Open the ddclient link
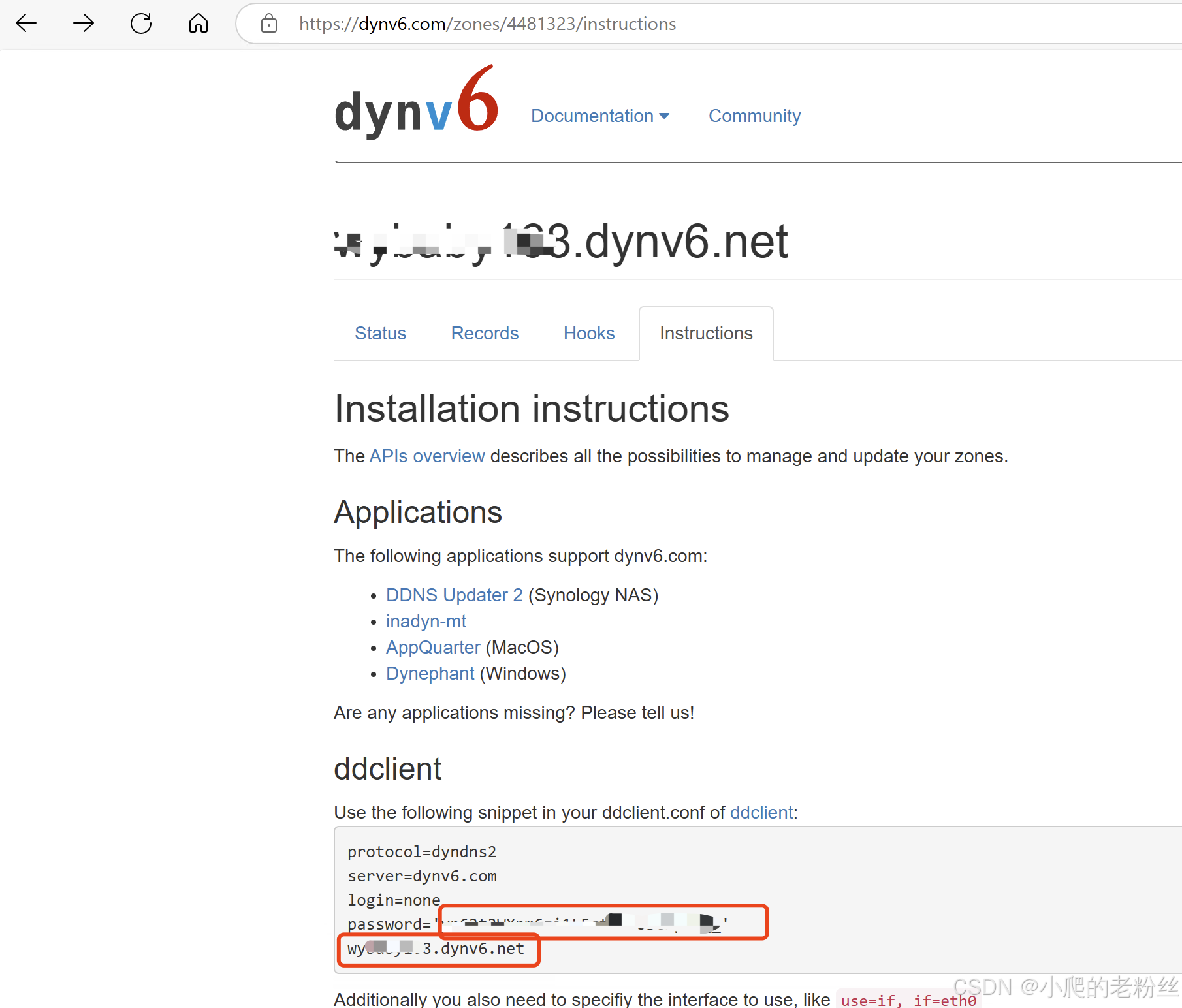 [x=761, y=812]
